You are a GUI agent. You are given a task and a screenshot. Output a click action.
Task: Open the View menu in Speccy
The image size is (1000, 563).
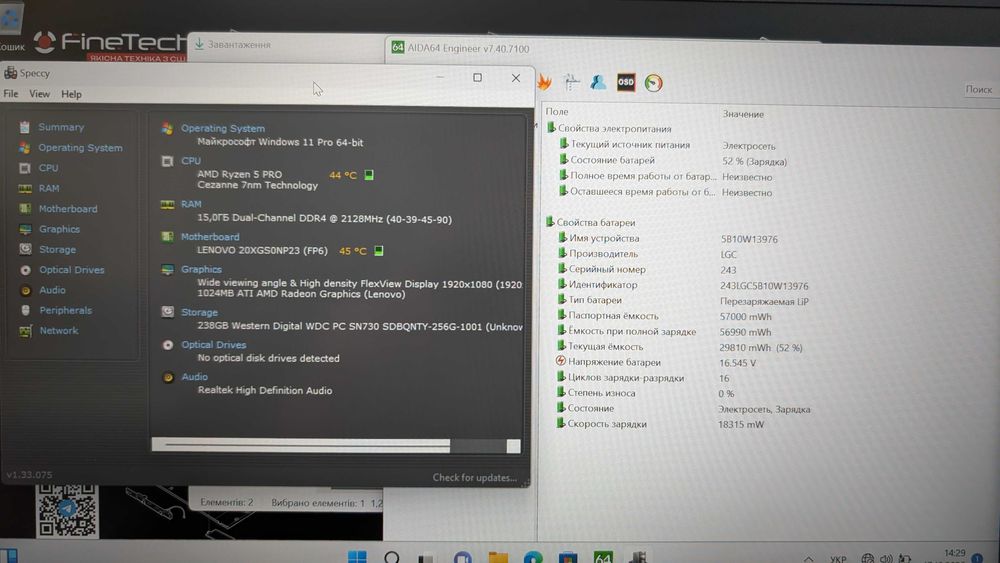coord(40,94)
